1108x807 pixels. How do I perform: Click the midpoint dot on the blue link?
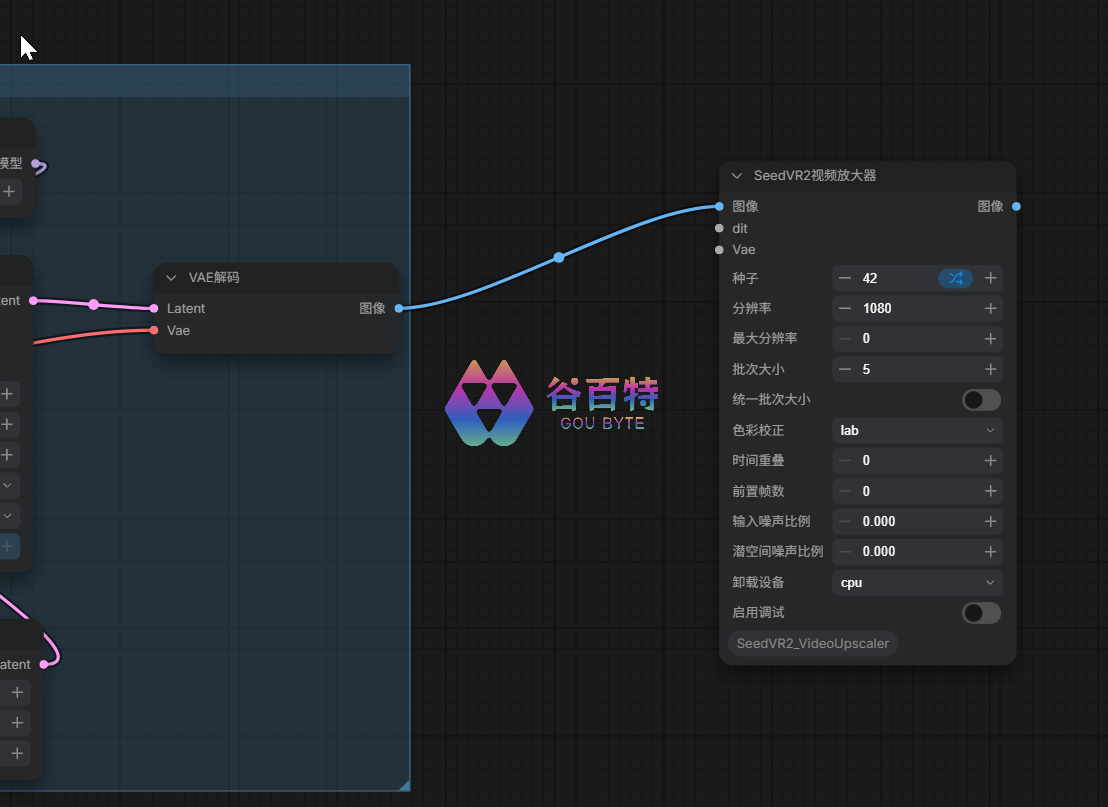pos(559,257)
